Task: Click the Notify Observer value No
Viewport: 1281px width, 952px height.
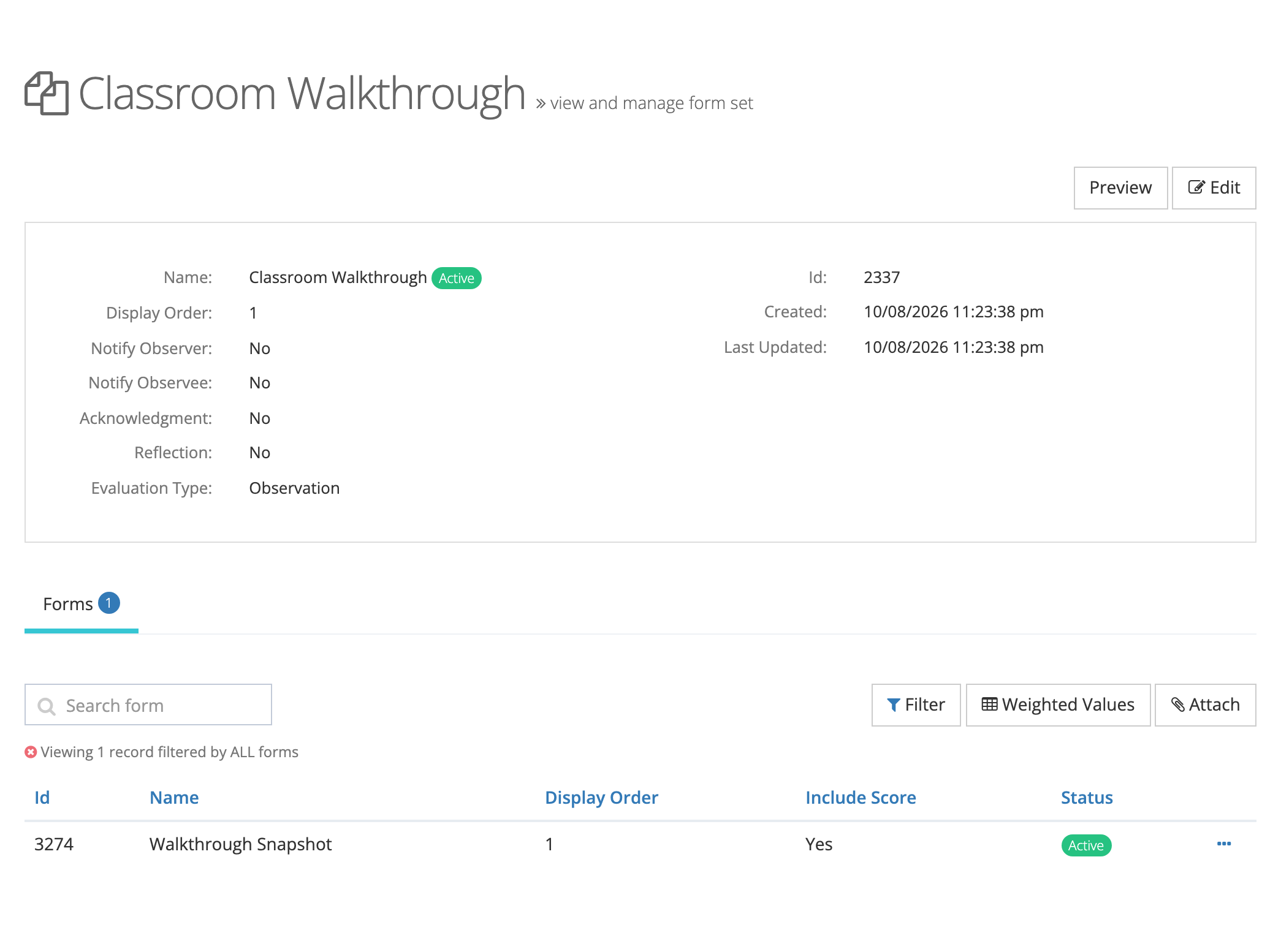Action: click(x=259, y=349)
